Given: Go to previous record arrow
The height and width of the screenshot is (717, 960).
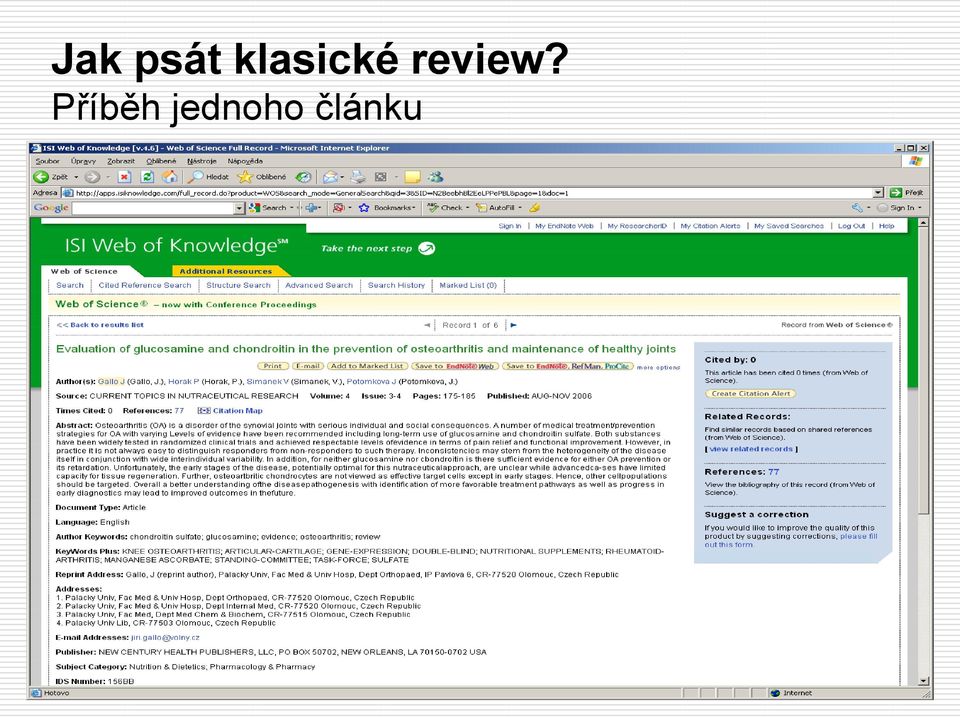Looking at the screenshot, I should pos(427,325).
